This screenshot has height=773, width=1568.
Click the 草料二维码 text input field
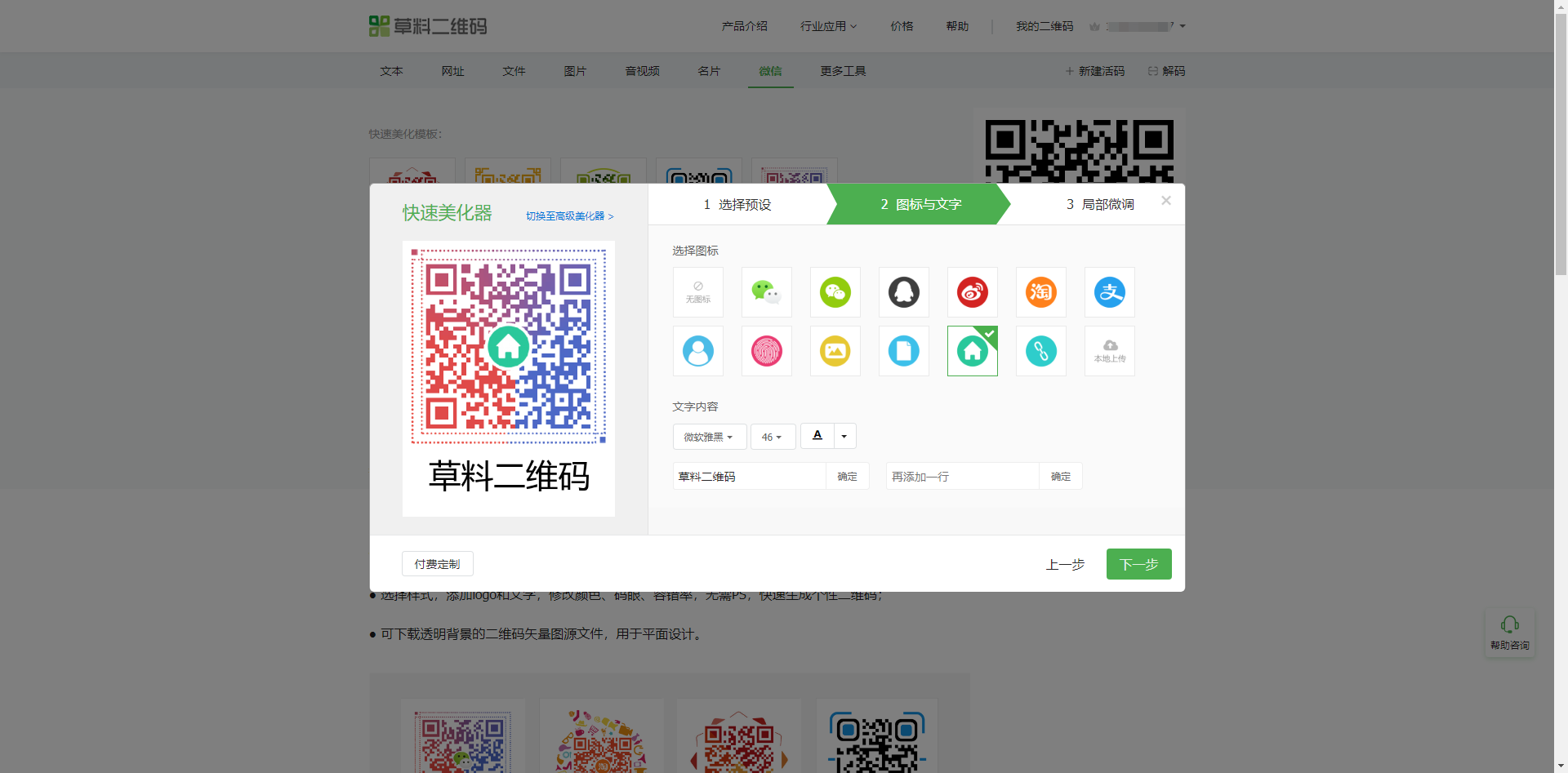click(750, 476)
